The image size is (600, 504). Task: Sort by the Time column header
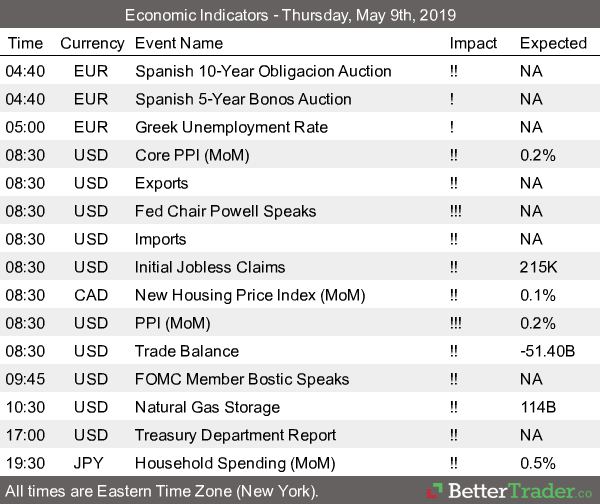coord(25,43)
